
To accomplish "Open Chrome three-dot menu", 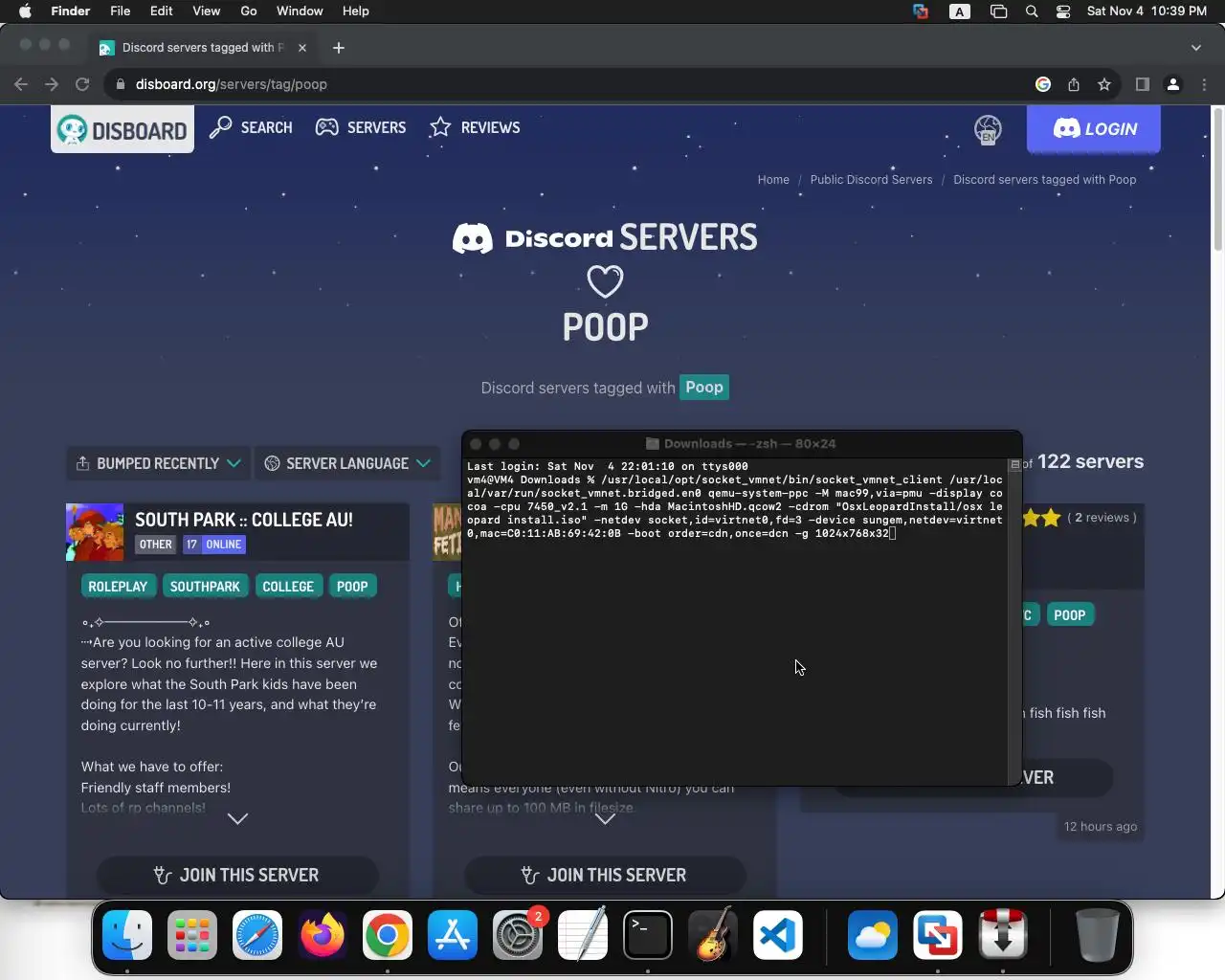I will (x=1205, y=84).
